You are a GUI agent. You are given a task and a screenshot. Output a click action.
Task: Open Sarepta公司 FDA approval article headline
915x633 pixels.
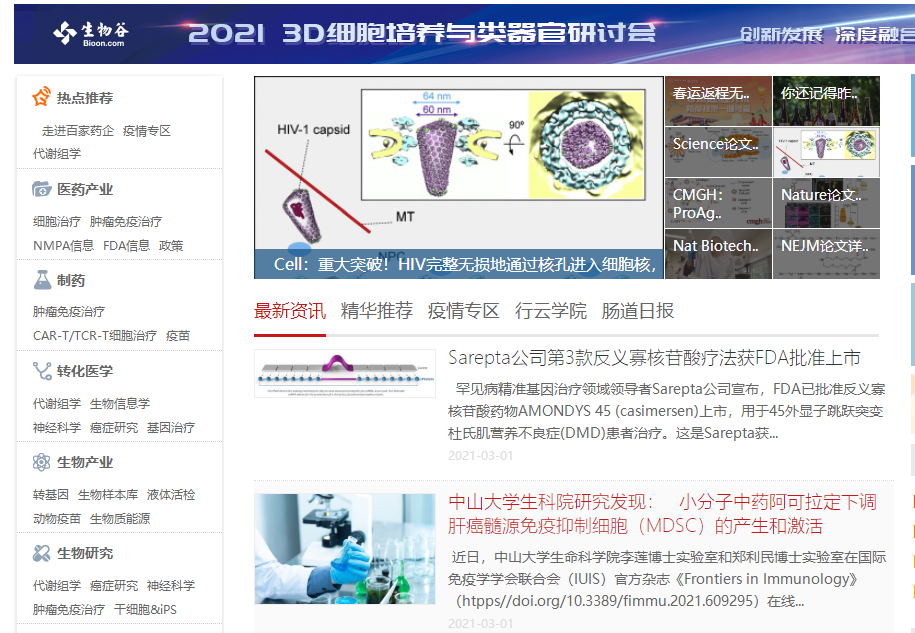point(654,358)
